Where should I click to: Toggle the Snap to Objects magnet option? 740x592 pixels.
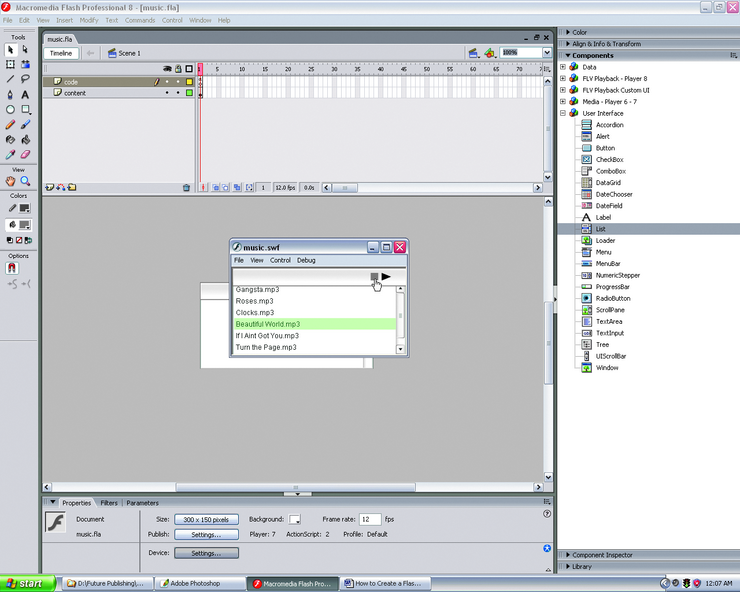tap(12, 268)
